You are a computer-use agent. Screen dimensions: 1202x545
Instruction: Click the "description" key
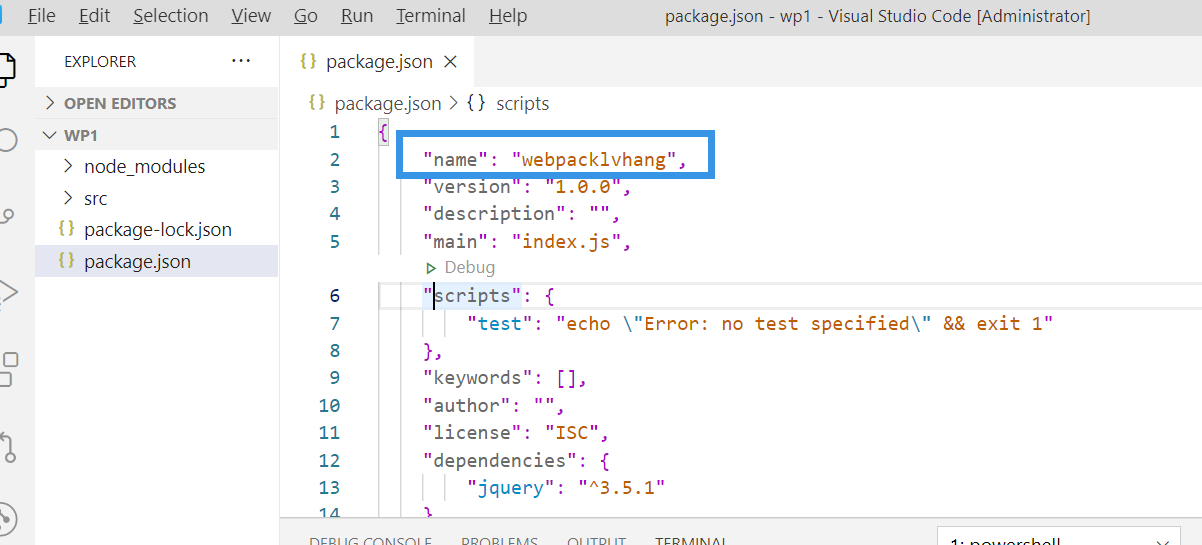click(495, 214)
